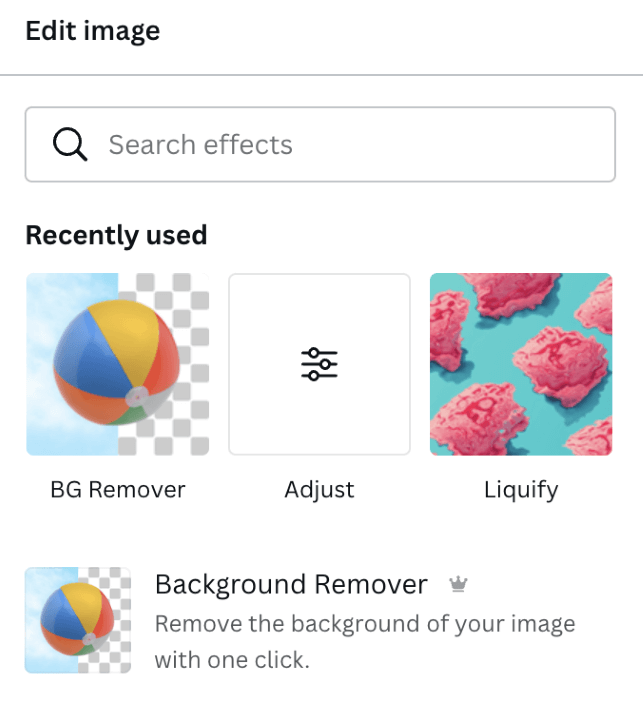Click the beach ball in large BG Remover tile
The image size is (643, 725).
pos(116,362)
